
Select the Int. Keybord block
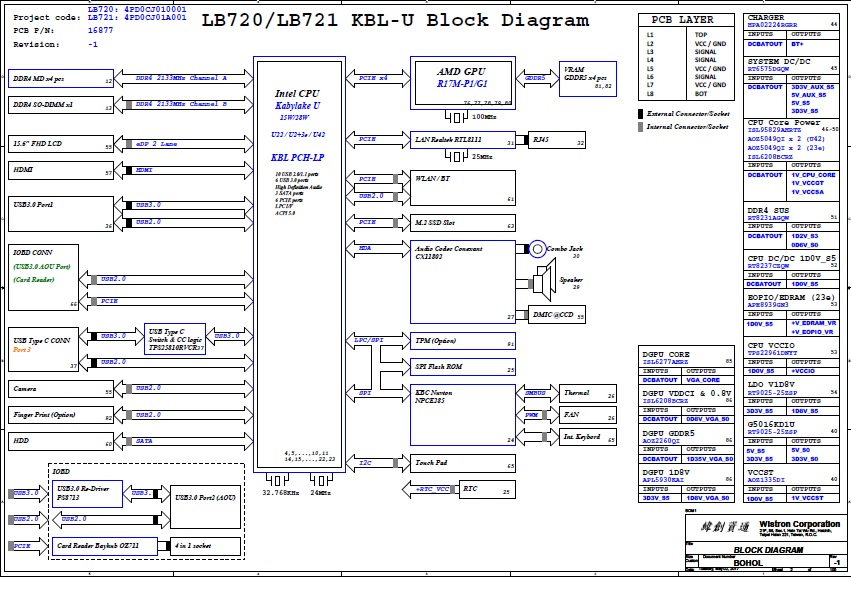pyautogui.click(x=588, y=437)
